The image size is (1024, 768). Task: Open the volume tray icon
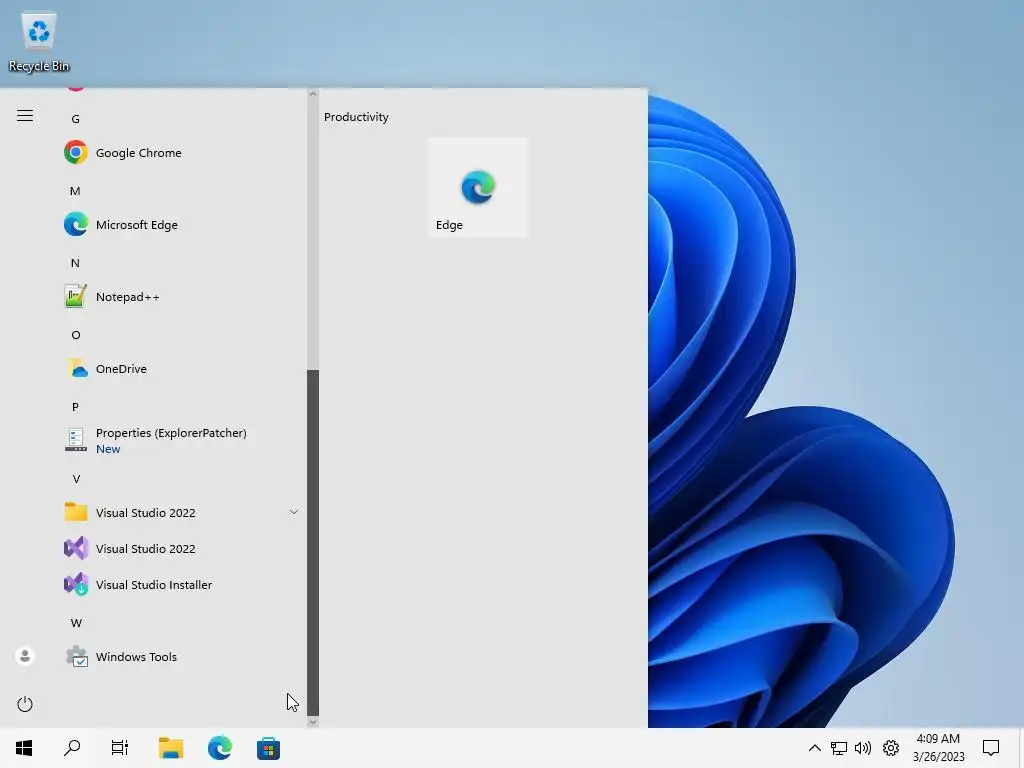pyautogui.click(x=863, y=748)
